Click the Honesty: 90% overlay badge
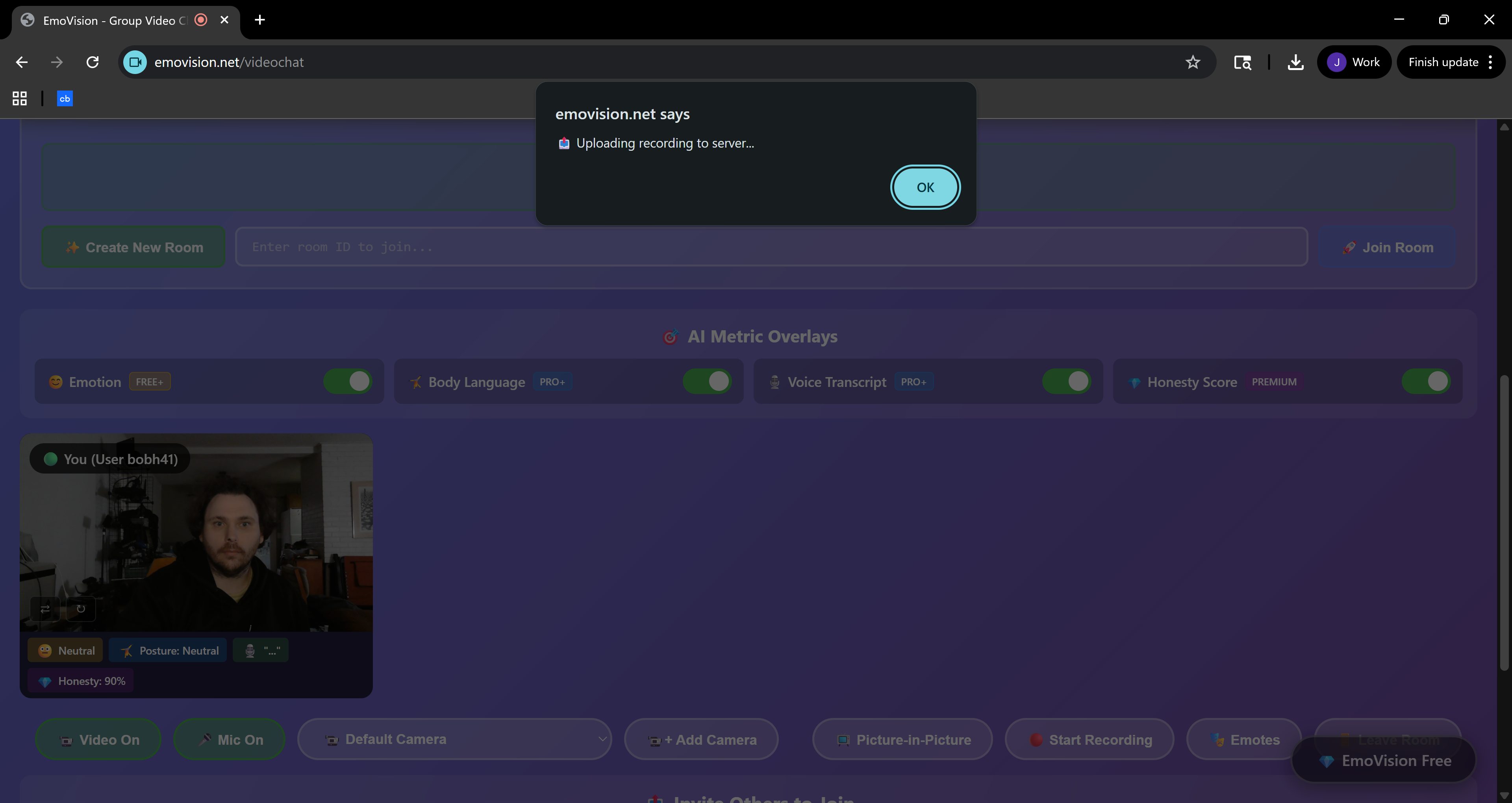Screen dimensions: 1512x803 point(80,680)
